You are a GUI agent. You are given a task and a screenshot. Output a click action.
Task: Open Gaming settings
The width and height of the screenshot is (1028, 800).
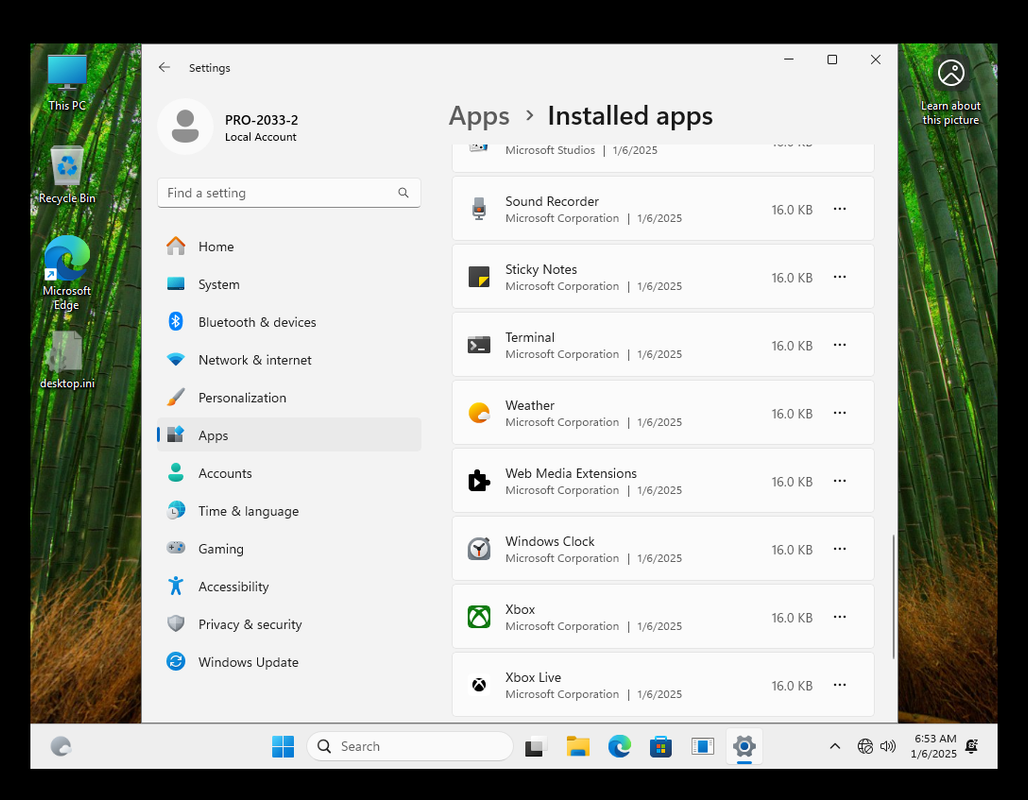pyautogui.click(x=289, y=549)
